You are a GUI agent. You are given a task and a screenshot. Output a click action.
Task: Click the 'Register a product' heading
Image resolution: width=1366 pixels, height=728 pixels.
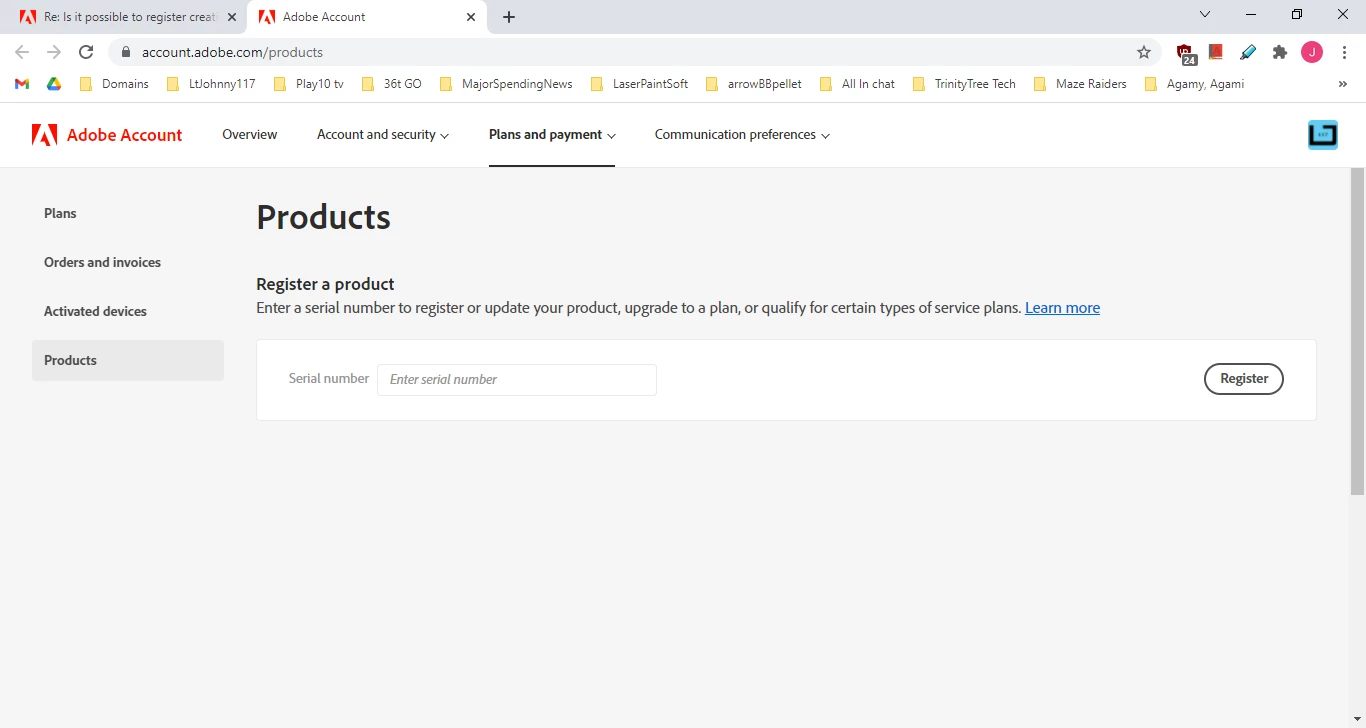click(x=325, y=284)
